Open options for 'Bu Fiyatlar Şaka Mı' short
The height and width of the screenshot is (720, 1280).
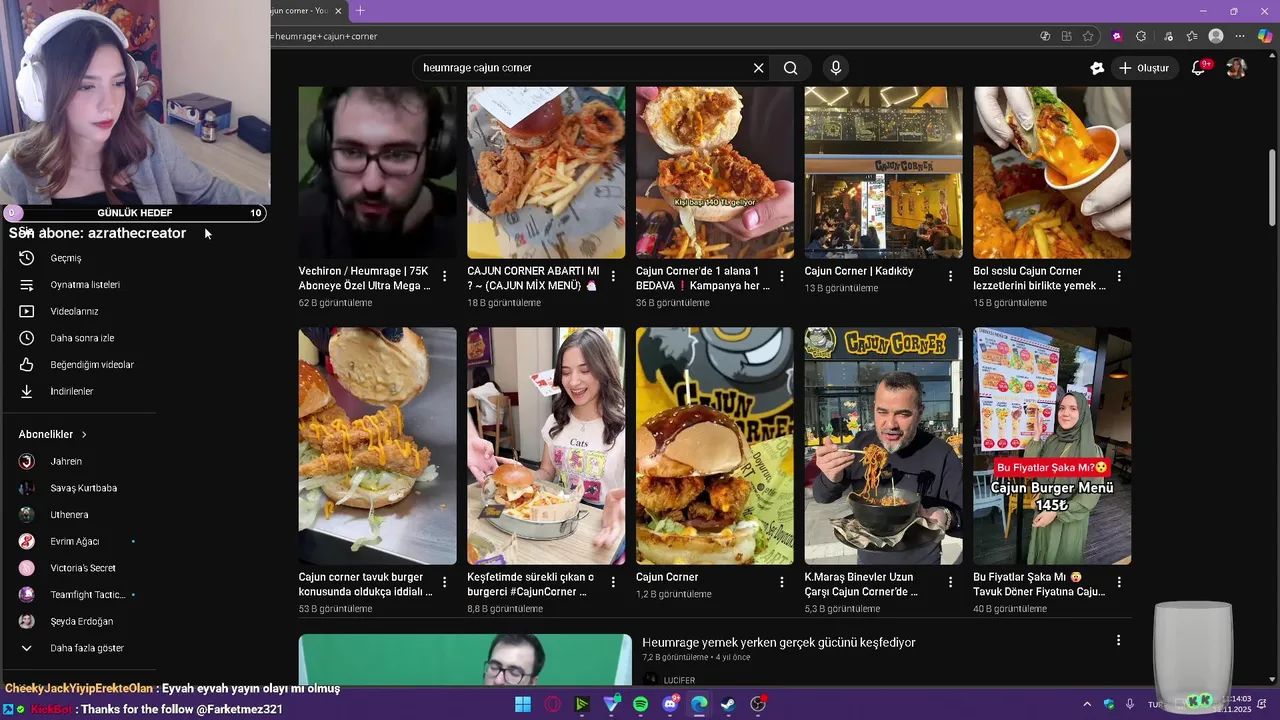pyautogui.click(x=1119, y=582)
